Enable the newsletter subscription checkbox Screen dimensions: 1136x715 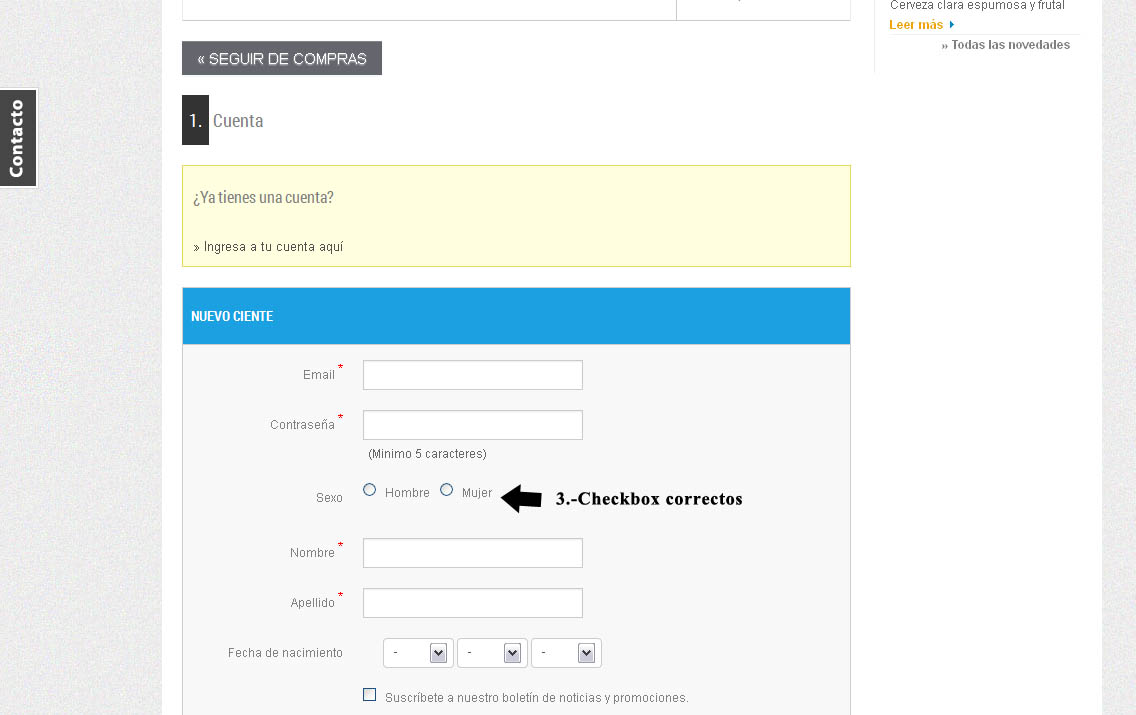click(370, 695)
